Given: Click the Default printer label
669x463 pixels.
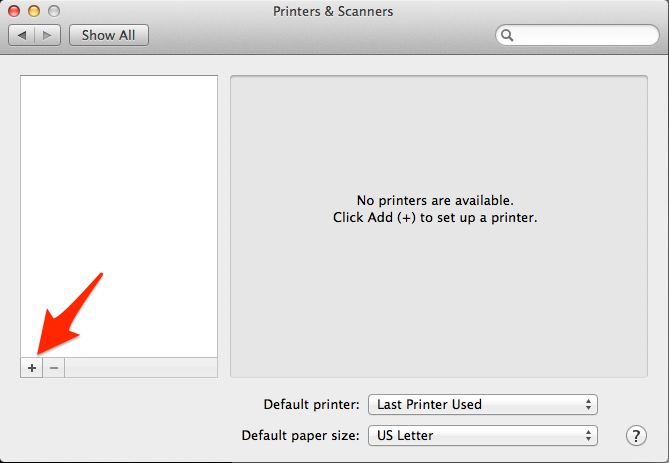Looking at the screenshot, I should click(x=311, y=405).
